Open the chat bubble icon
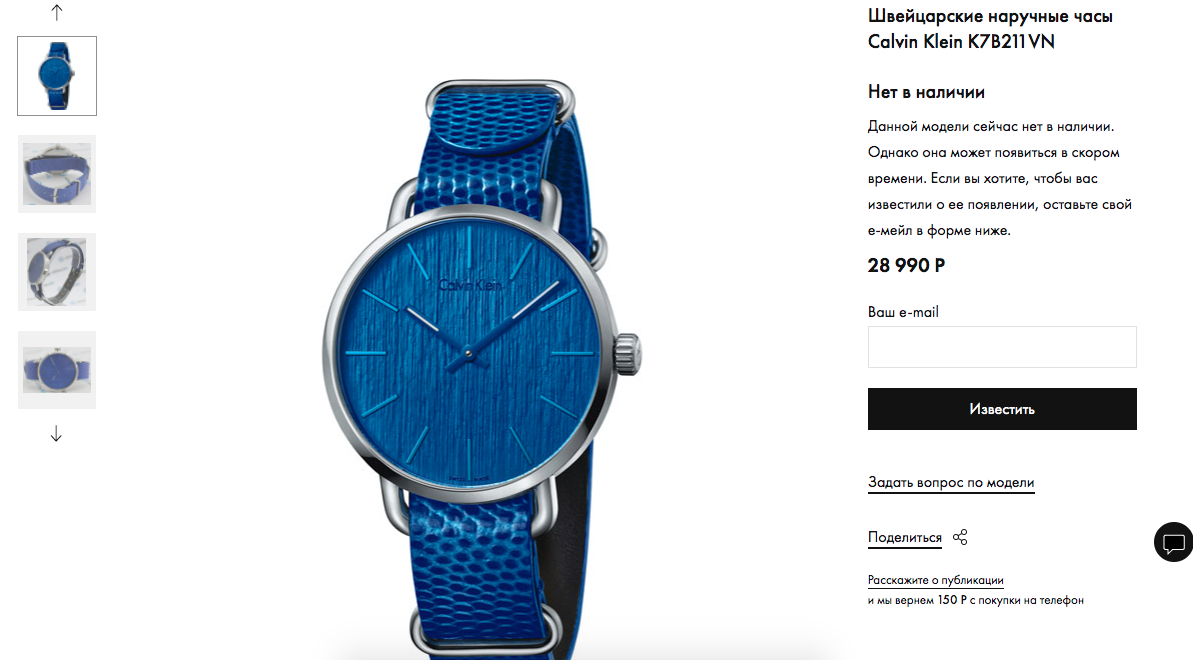 pyautogui.click(x=1173, y=543)
